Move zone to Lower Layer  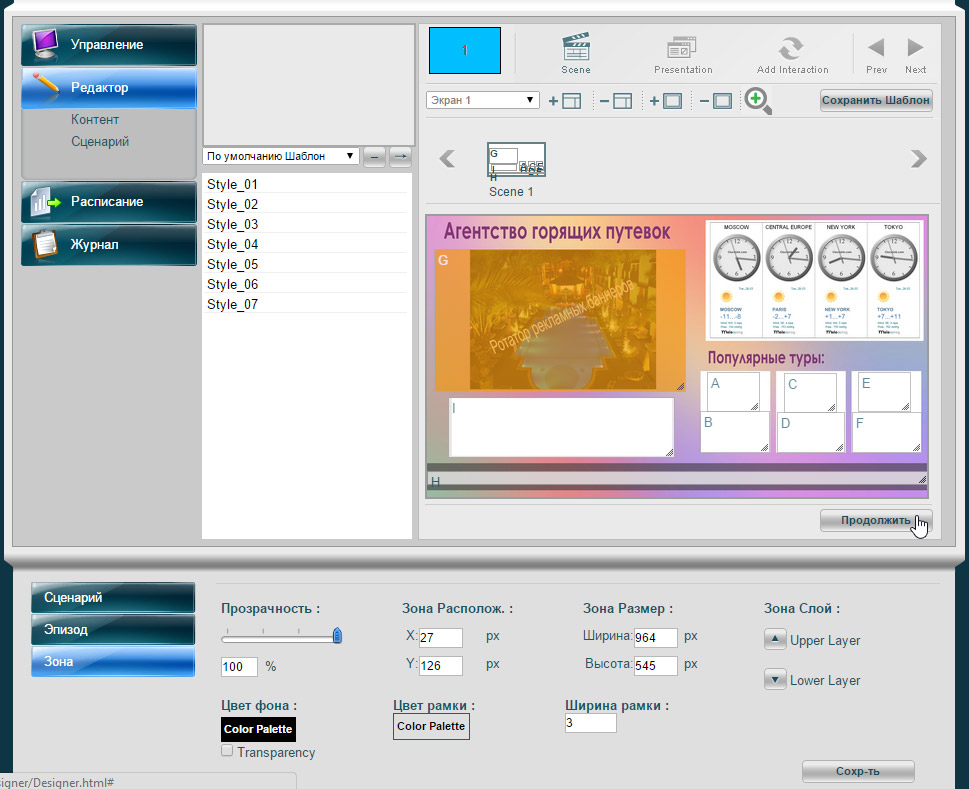point(775,680)
